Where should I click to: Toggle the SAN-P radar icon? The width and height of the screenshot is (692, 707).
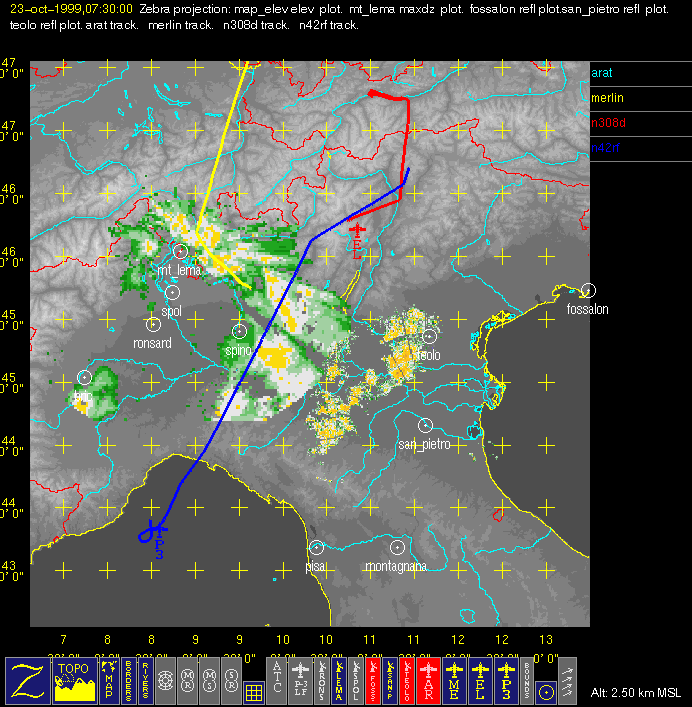click(390, 680)
